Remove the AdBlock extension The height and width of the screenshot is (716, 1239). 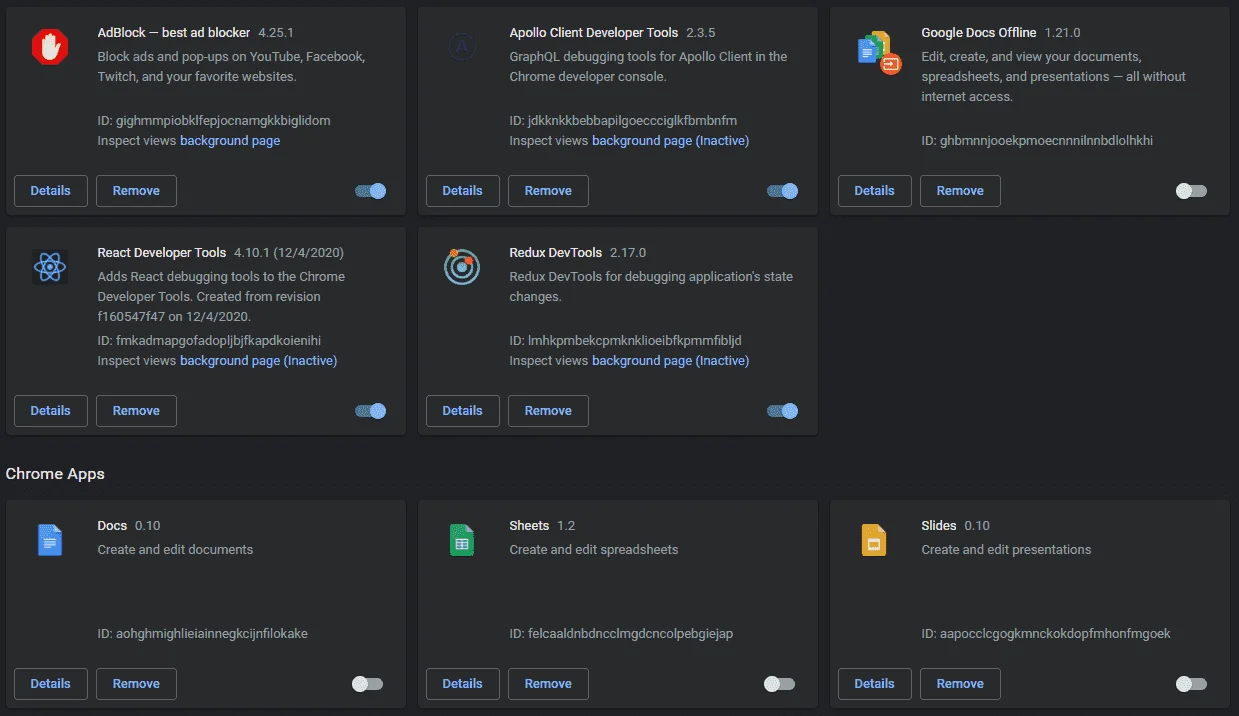tap(136, 191)
